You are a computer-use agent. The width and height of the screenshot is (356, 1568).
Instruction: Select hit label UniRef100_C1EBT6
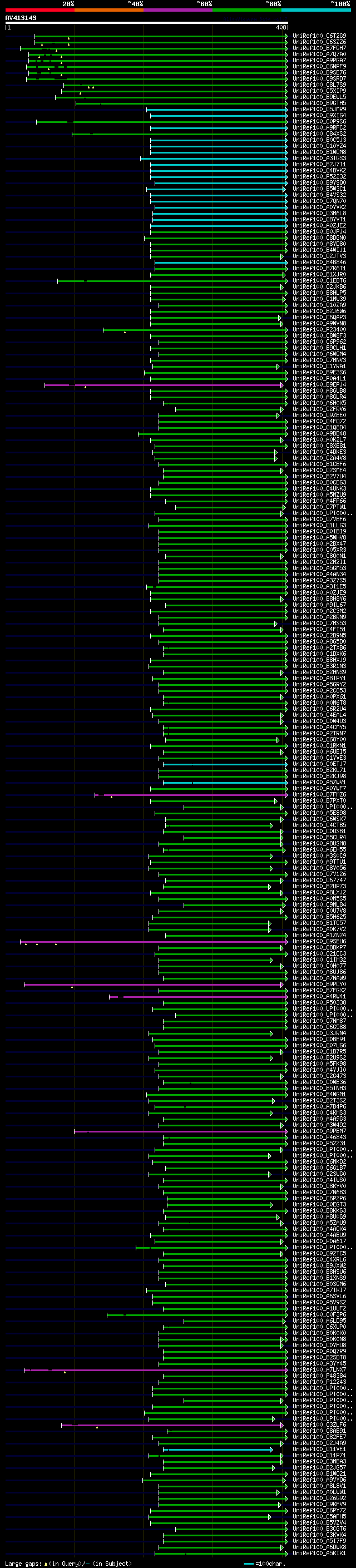tap(319, 280)
